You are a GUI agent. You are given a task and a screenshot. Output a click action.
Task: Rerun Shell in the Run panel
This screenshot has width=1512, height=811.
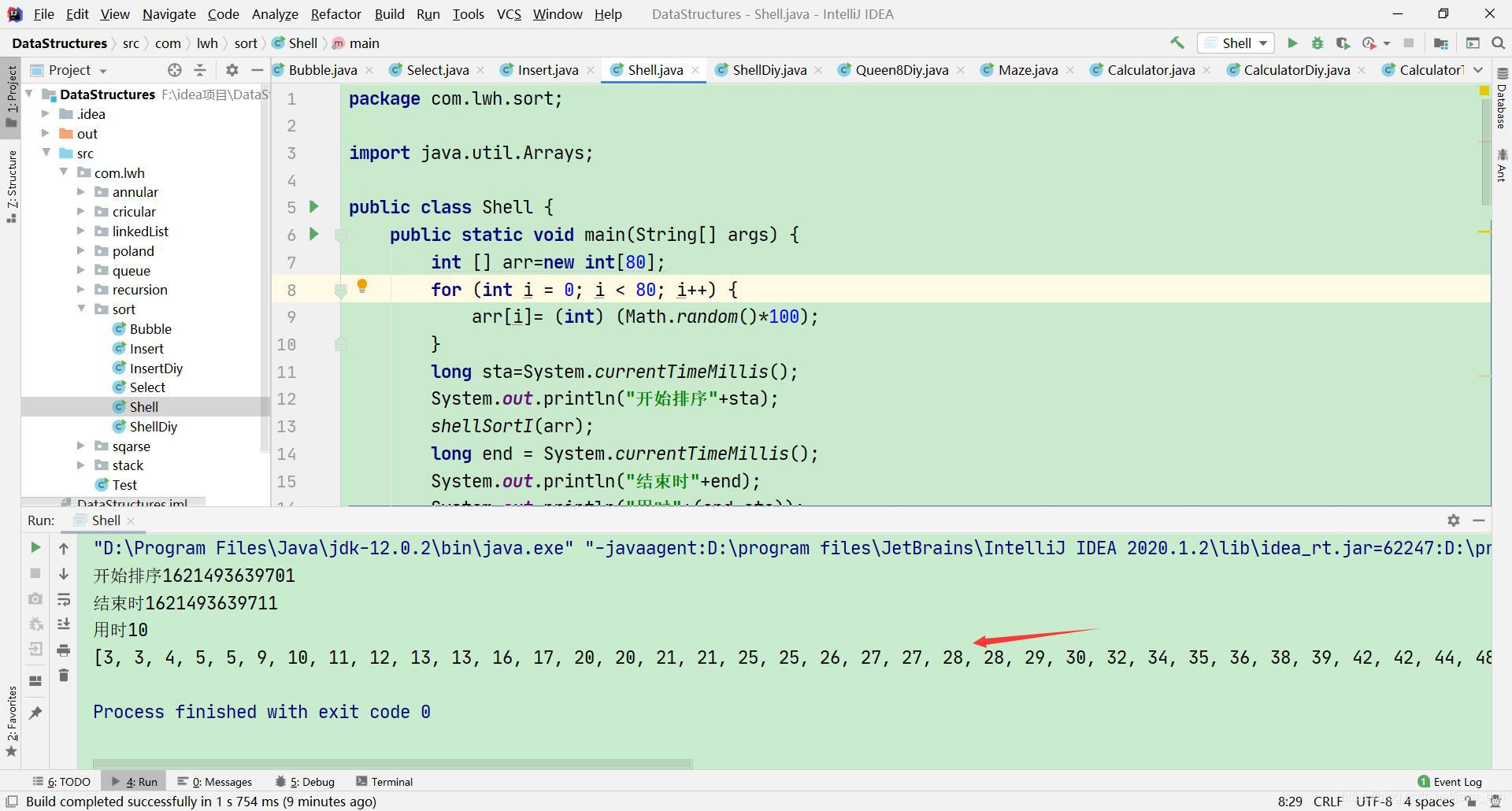click(35, 547)
